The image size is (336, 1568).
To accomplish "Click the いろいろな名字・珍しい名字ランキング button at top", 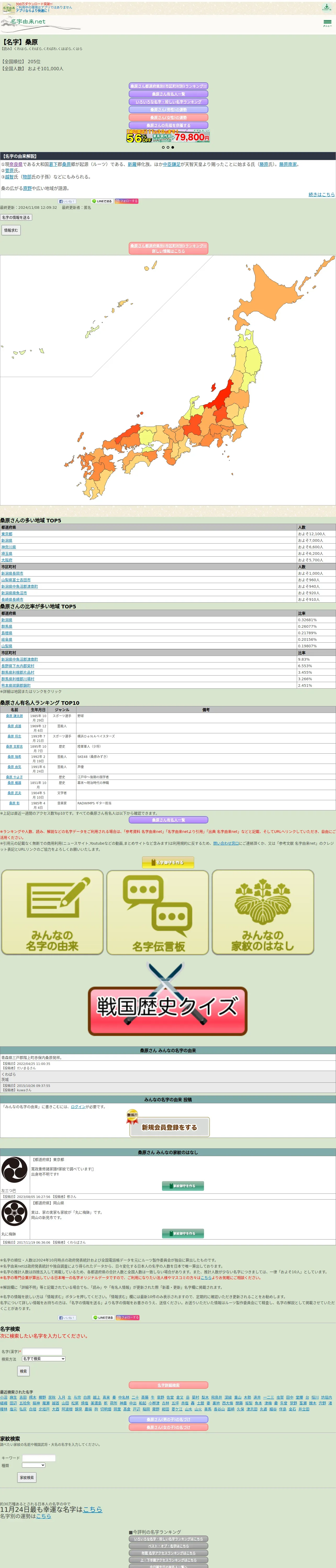I will click(168, 102).
